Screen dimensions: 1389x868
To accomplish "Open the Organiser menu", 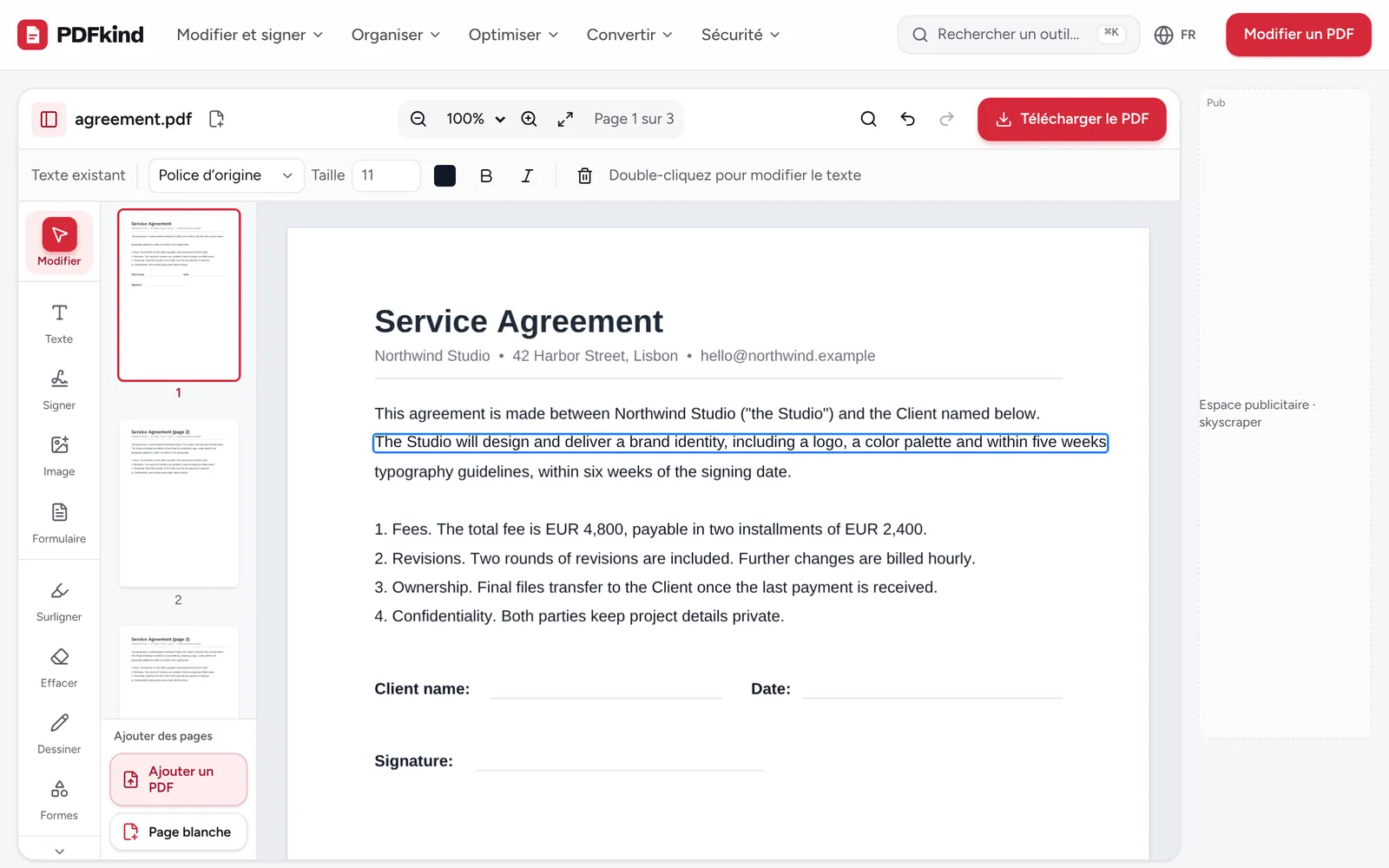I will 396,35.
